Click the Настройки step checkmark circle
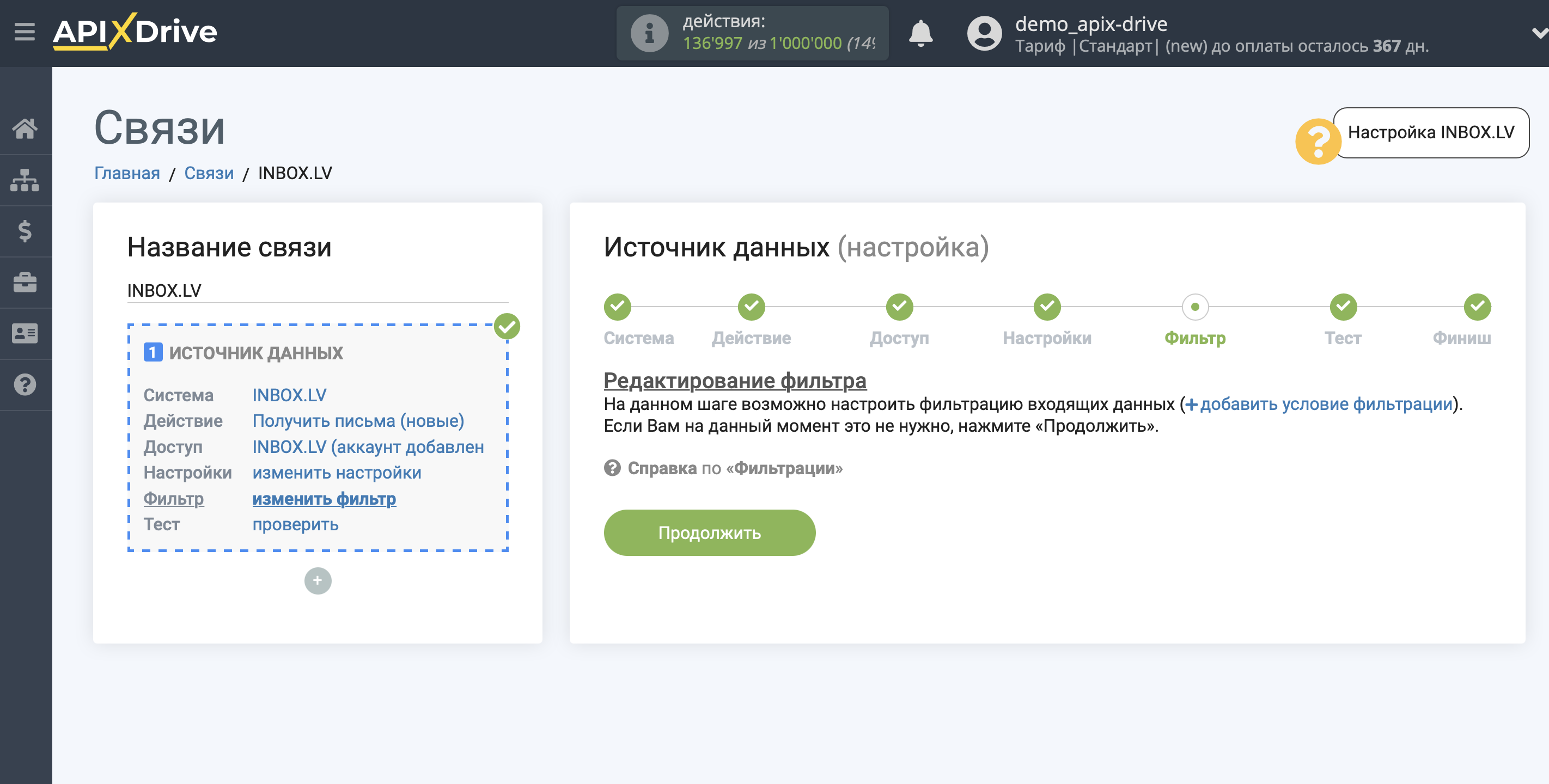Image resolution: width=1549 pixels, height=784 pixels. 1047,307
